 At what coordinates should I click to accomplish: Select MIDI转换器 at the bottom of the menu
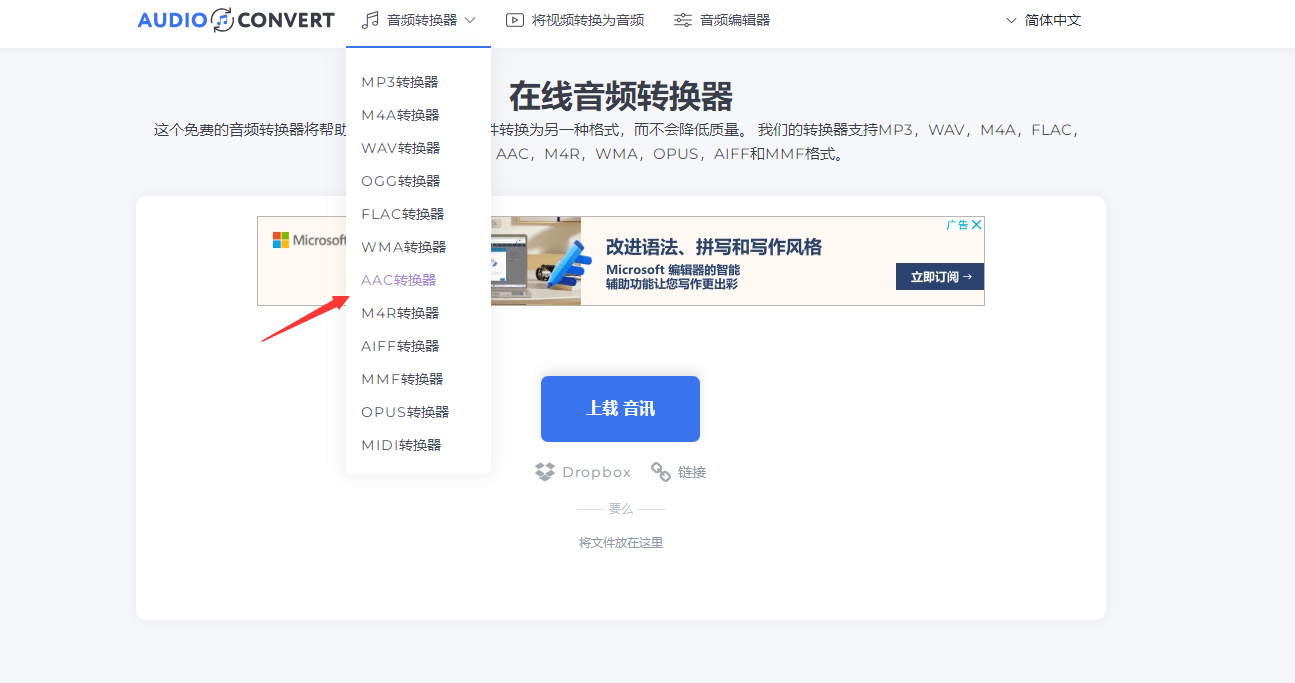402,444
